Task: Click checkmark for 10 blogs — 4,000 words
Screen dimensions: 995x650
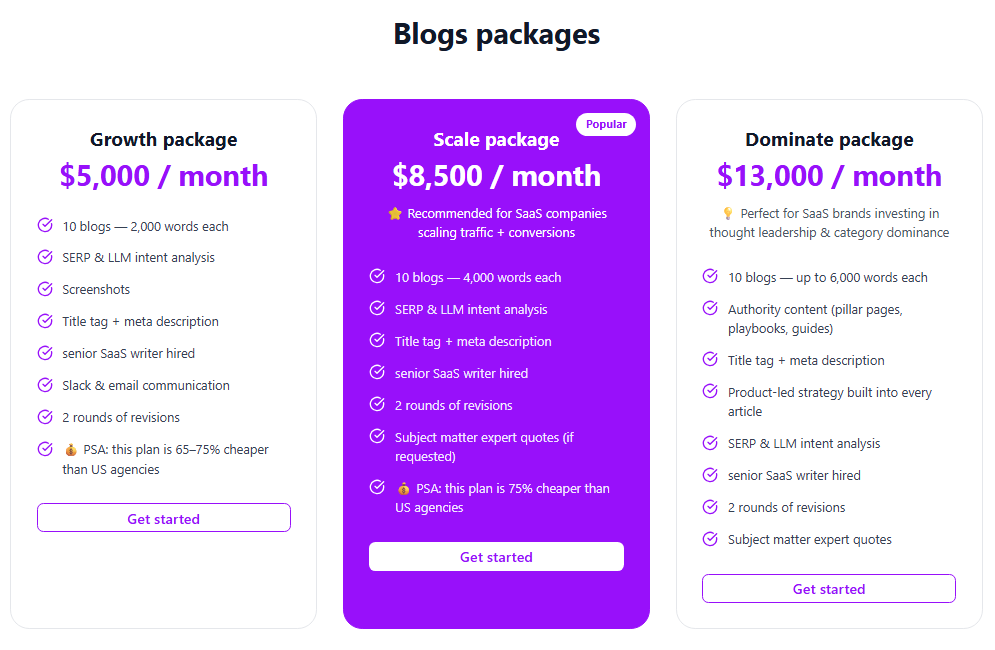Action: tap(377, 277)
